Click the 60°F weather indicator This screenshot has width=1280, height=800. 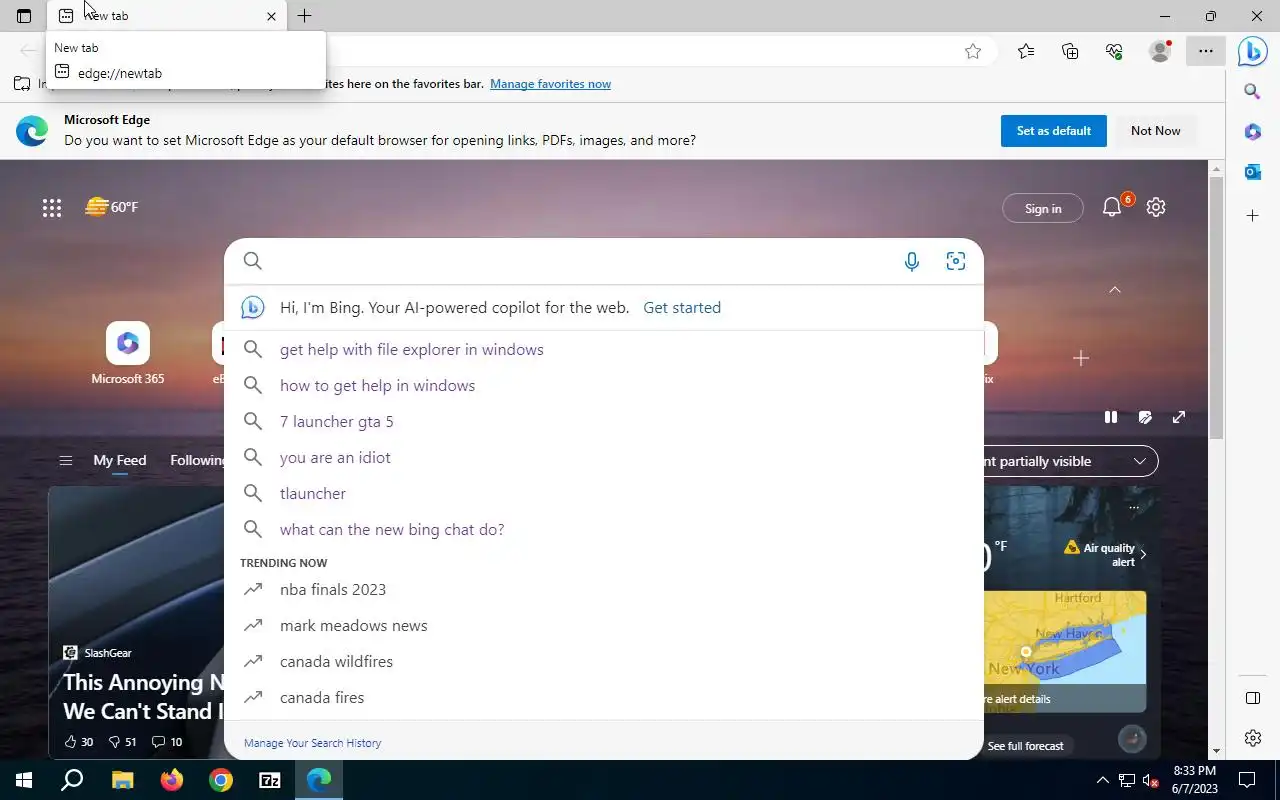tap(111, 207)
